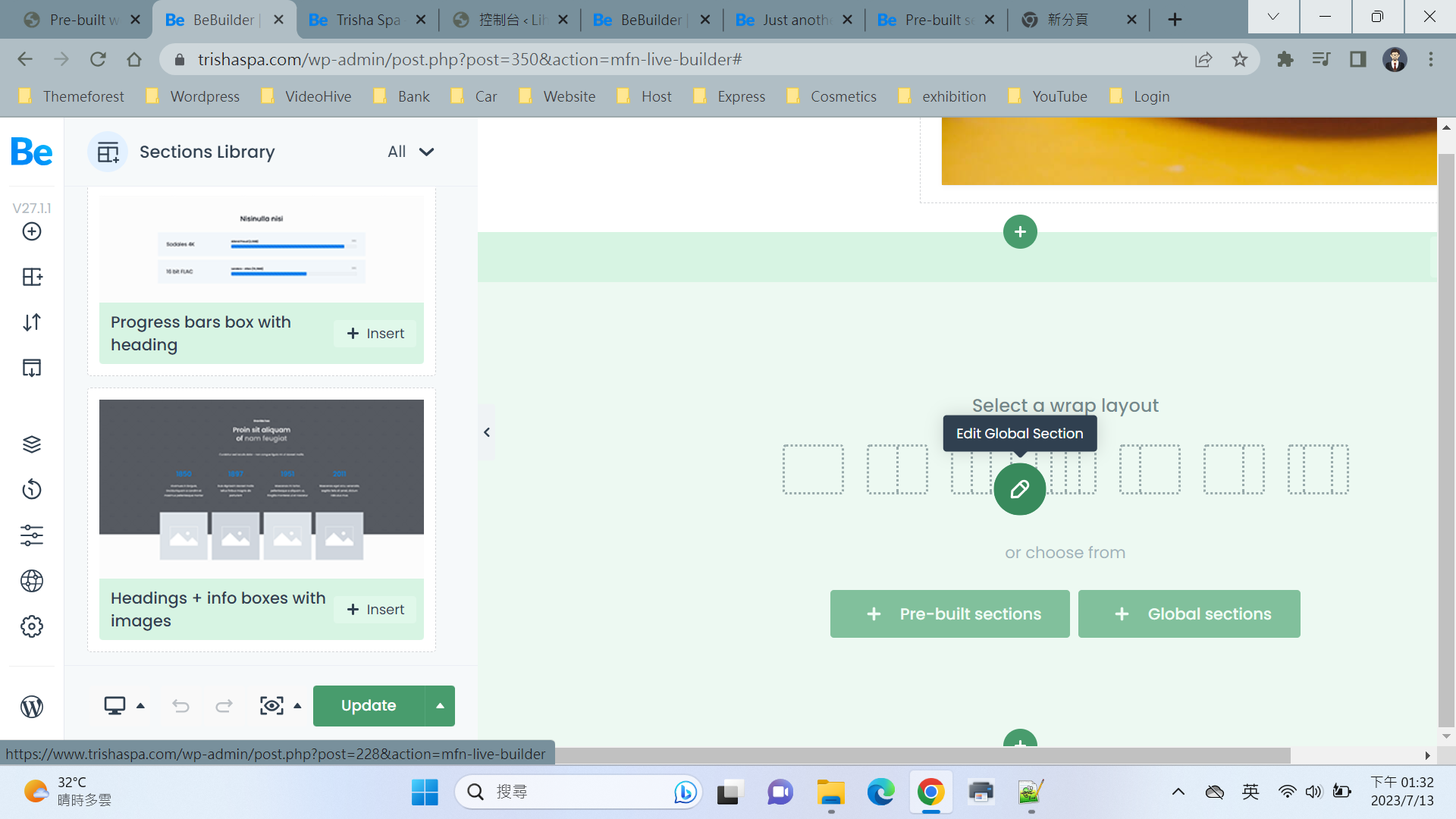This screenshot has width=1456, height=819.
Task: Select the Edit Global Section pencil icon
Action: pos(1020,488)
